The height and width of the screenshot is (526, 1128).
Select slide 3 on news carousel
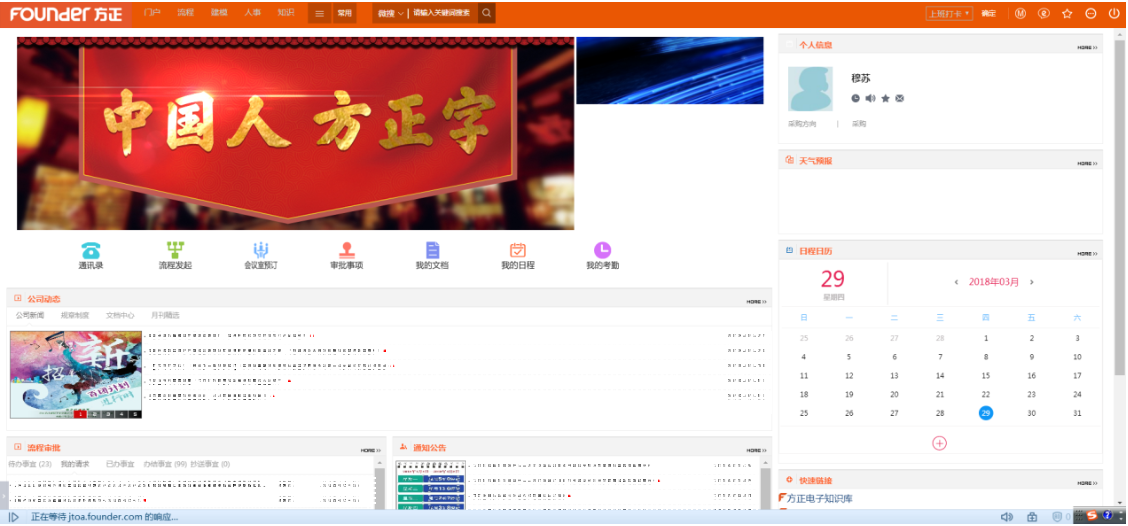click(x=108, y=414)
